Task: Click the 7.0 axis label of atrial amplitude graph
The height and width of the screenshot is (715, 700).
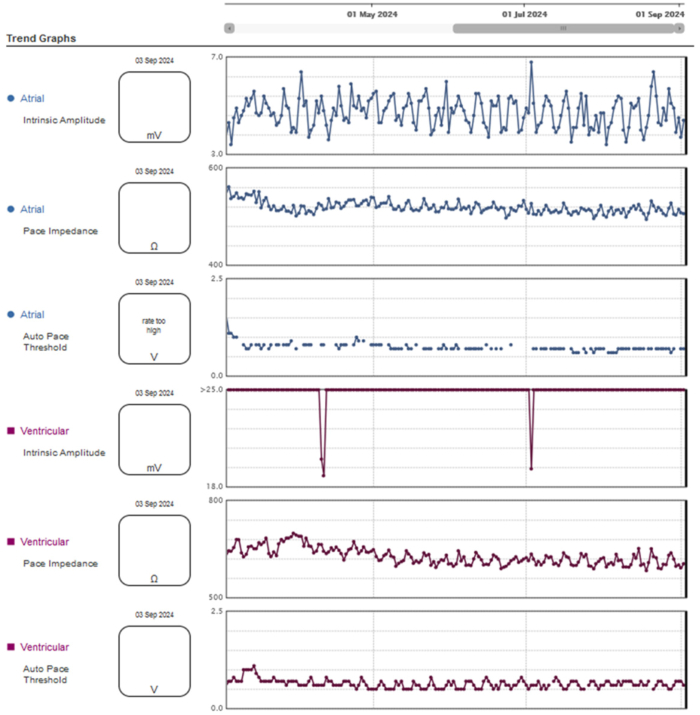Action: point(217,57)
